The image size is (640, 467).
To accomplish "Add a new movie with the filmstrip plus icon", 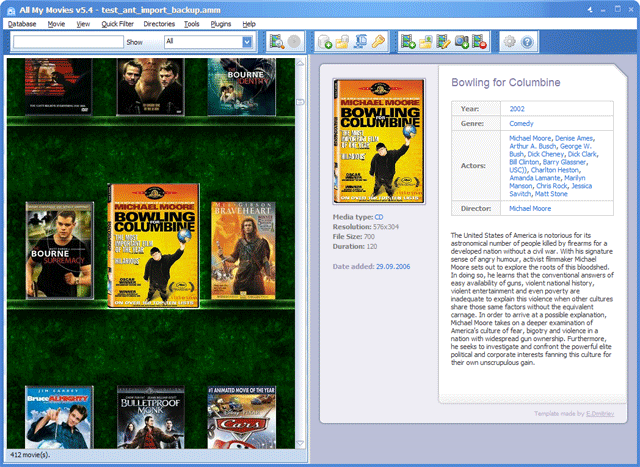I will tap(408, 42).
